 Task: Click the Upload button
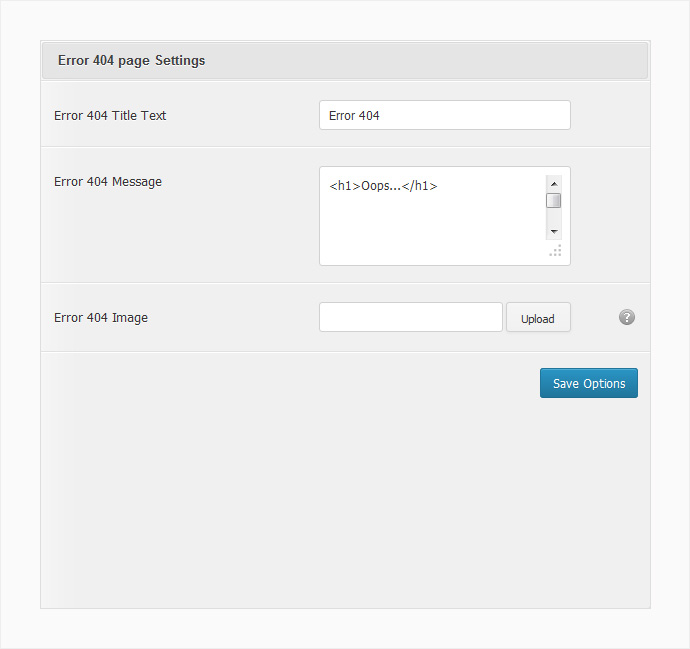[538, 317]
